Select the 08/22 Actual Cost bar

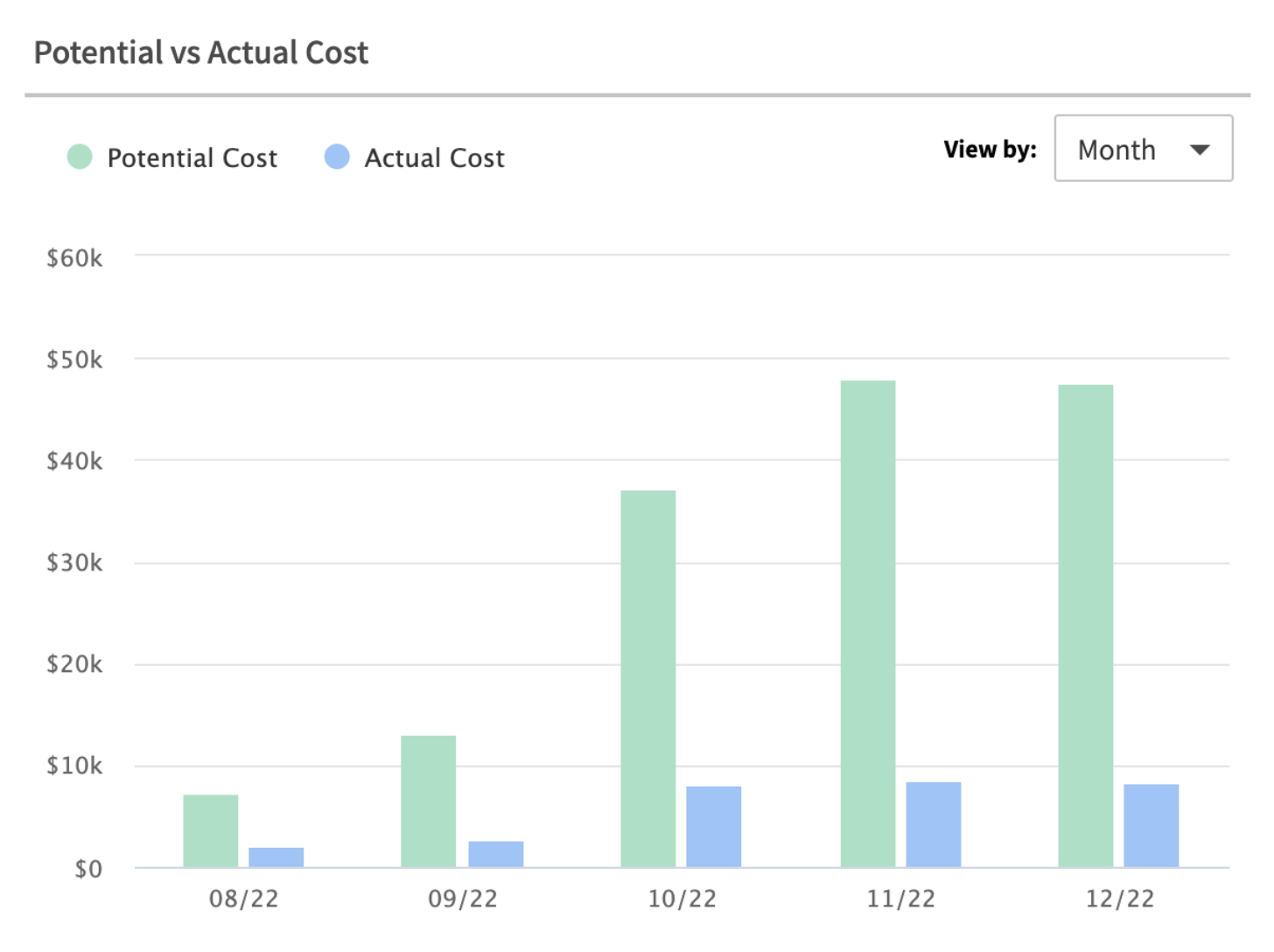276,857
